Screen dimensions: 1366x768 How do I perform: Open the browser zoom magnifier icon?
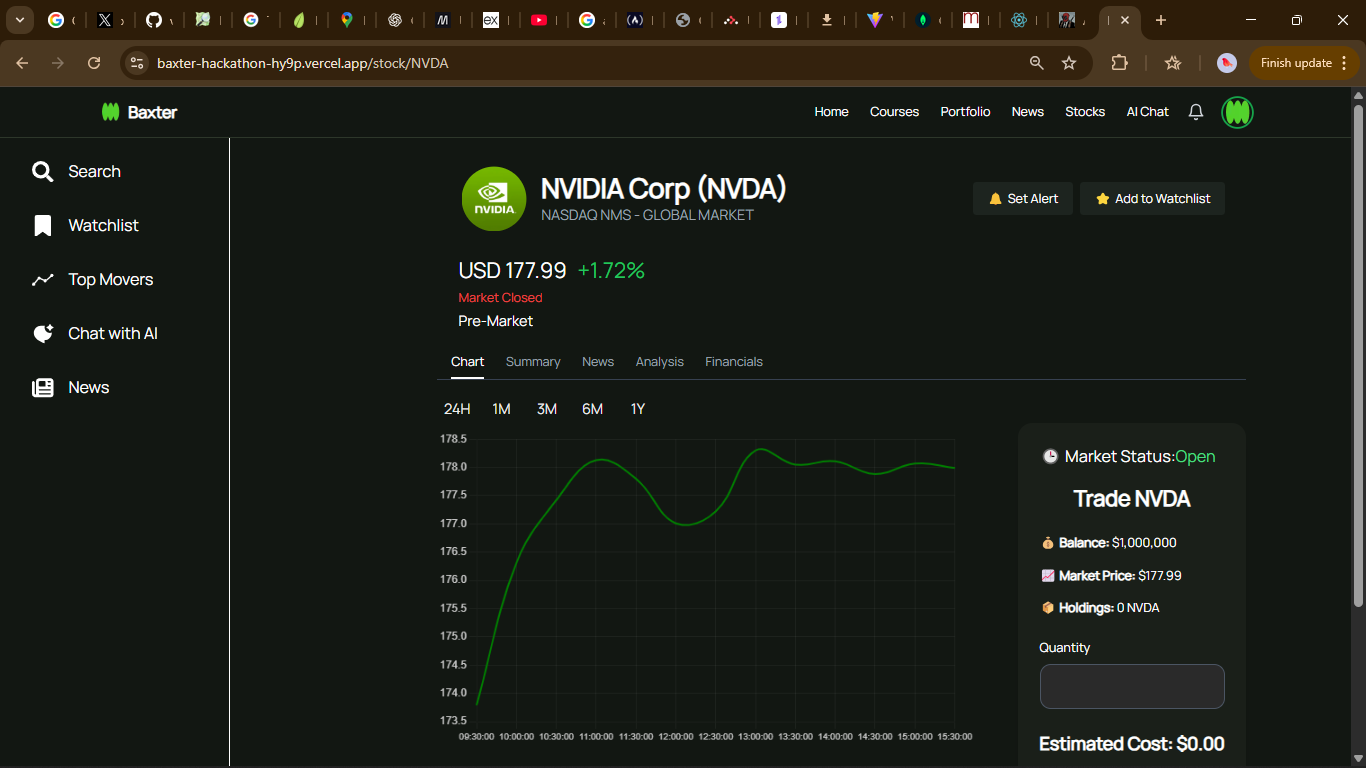(x=1037, y=63)
